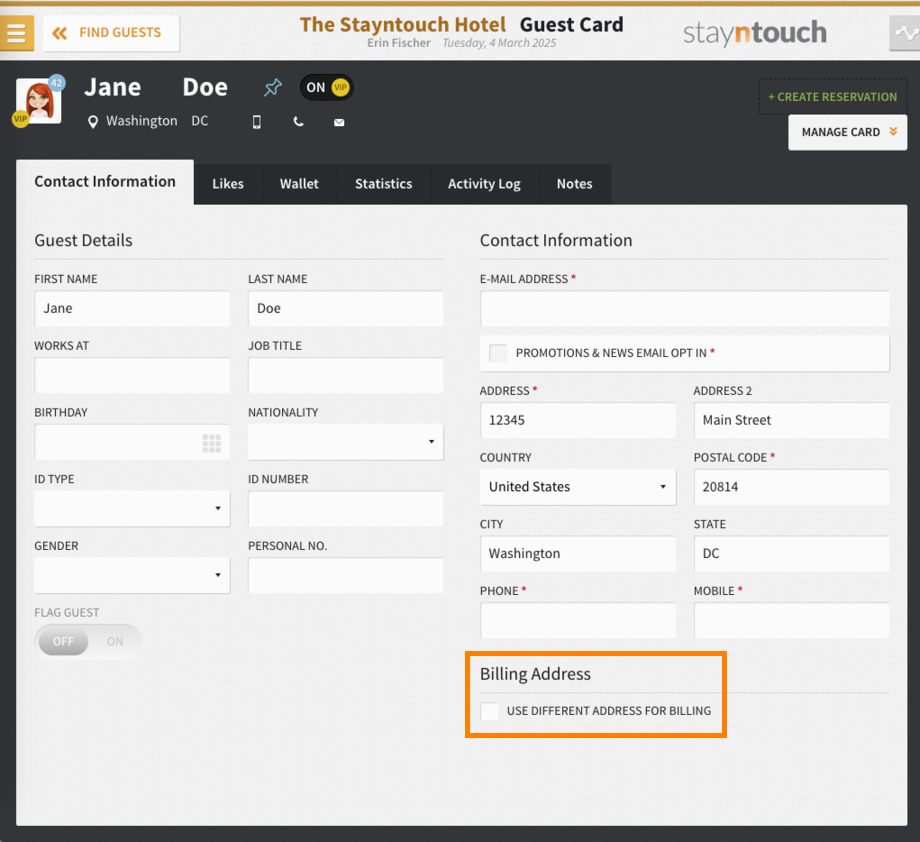The height and width of the screenshot is (842, 920).
Task: Click Jane Doe's guest avatar photo
Action: (x=39, y=101)
